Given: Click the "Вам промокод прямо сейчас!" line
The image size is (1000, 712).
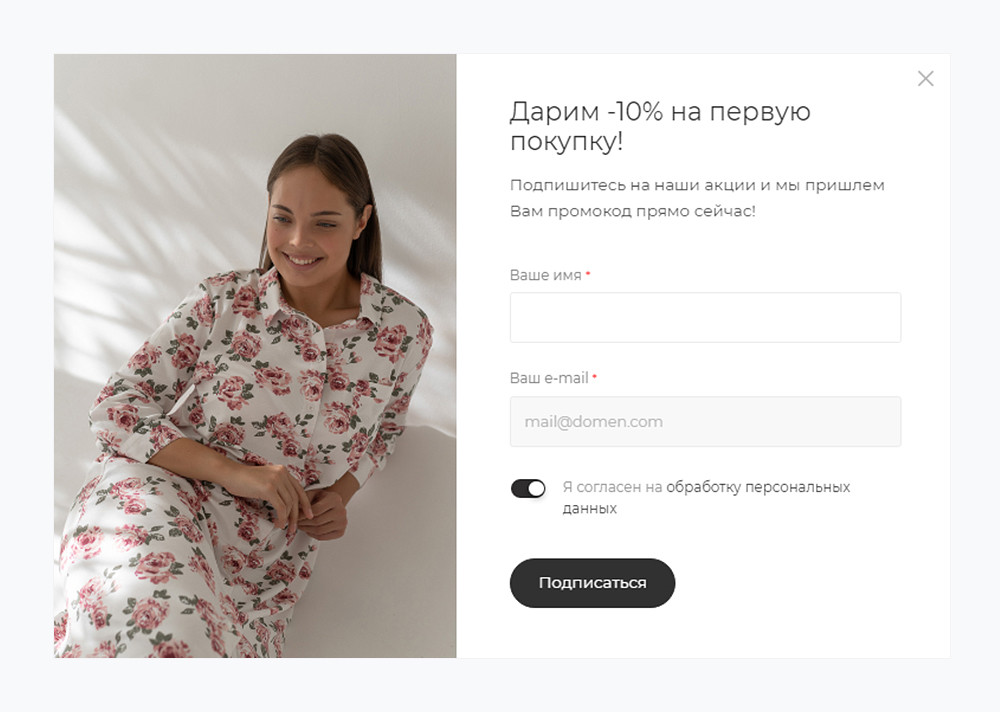Looking at the screenshot, I should 632,212.
